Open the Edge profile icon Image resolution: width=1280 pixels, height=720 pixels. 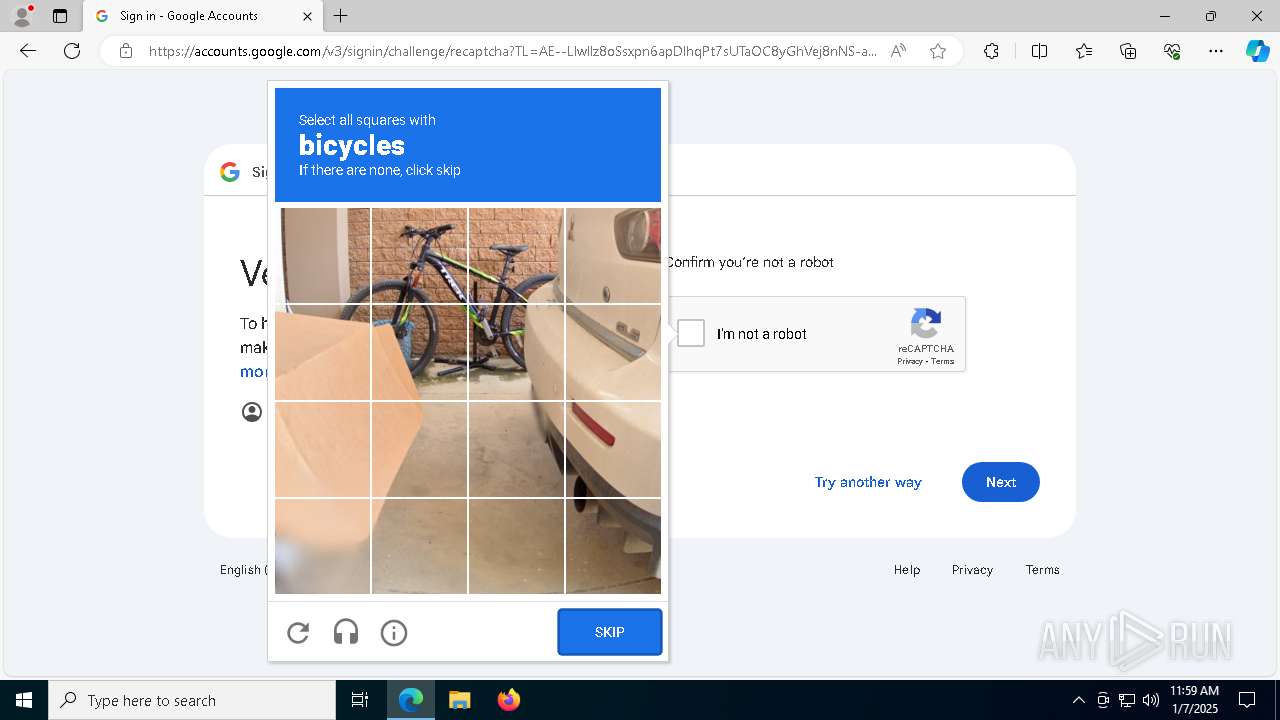coord(22,16)
